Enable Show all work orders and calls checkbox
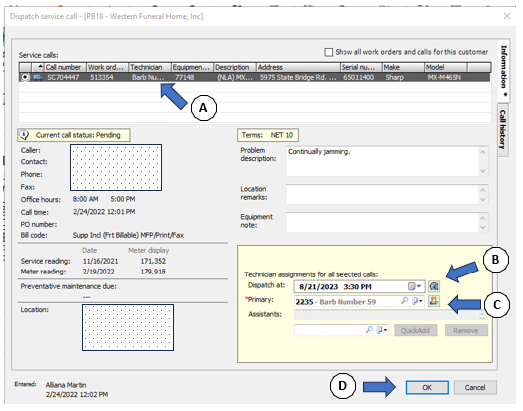Viewport: 523px width, 411px height. [x=329, y=52]
